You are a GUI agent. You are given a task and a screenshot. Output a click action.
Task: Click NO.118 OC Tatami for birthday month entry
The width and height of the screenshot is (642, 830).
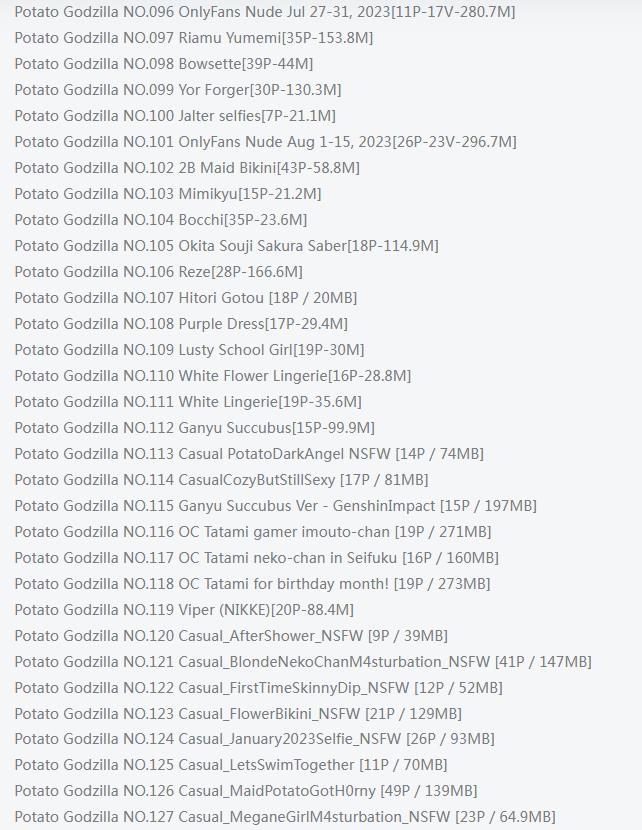(252, 583)
